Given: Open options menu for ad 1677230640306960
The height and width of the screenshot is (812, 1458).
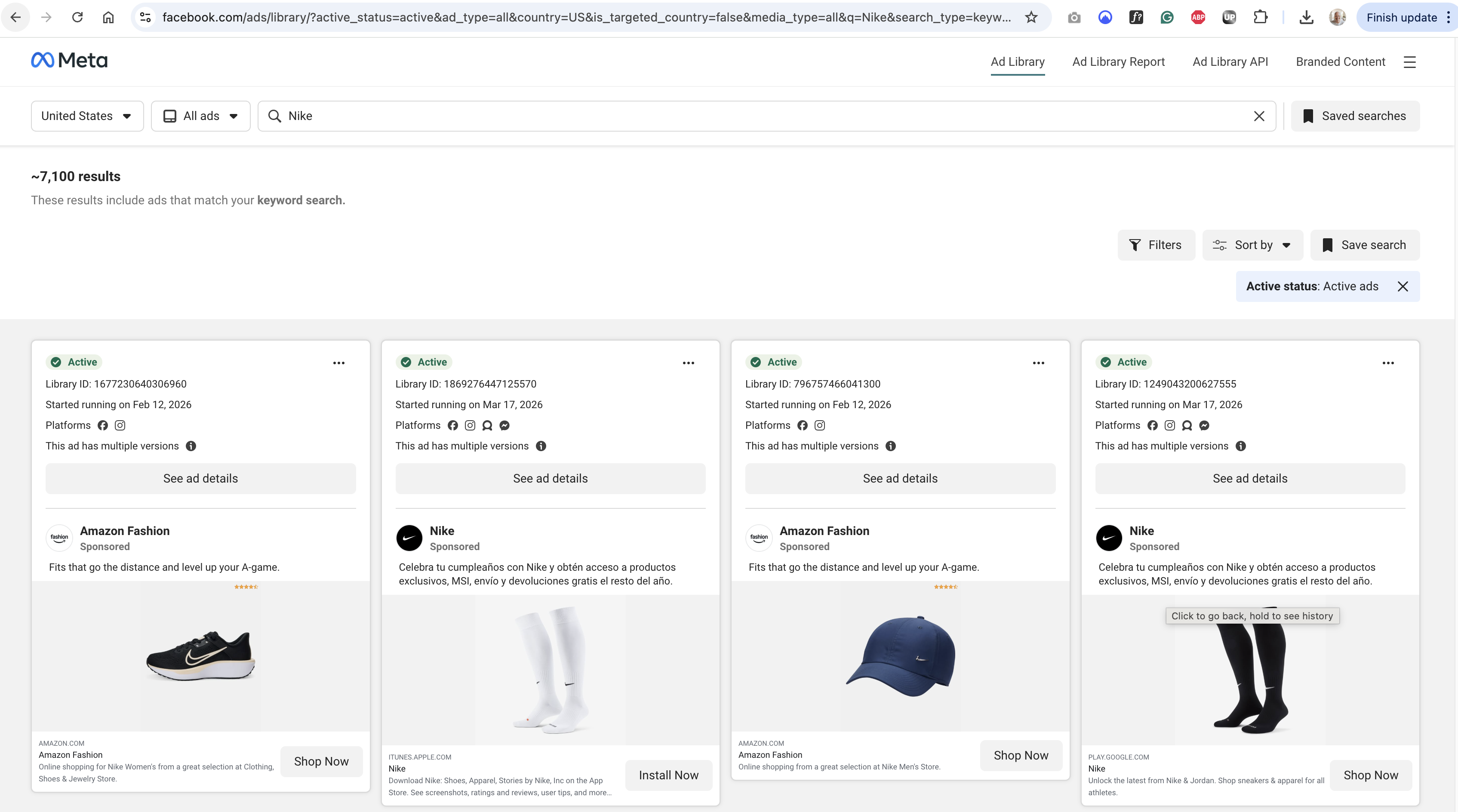Looking at the screenshot, I should click(339, 363).
